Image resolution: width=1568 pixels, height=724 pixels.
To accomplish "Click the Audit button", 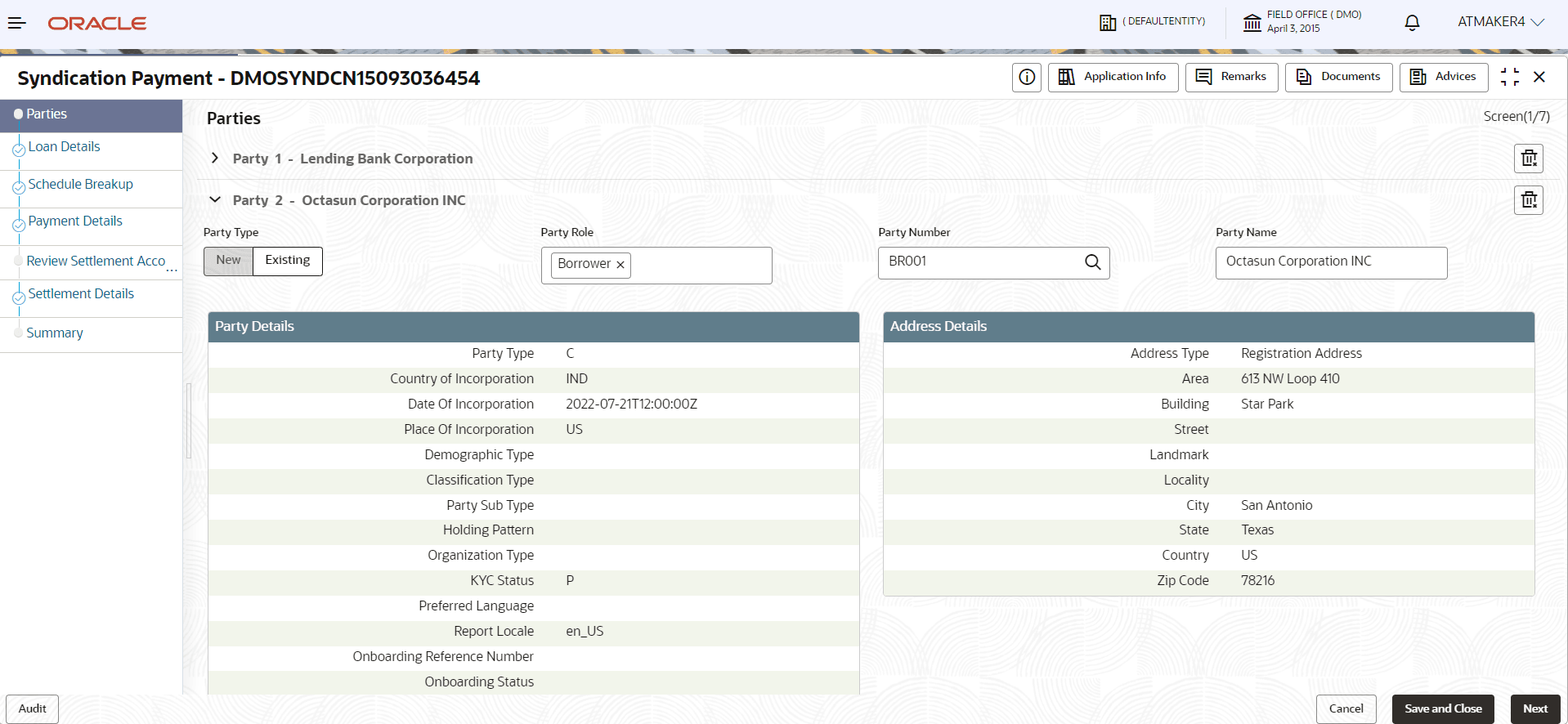I will click(33, 709).
